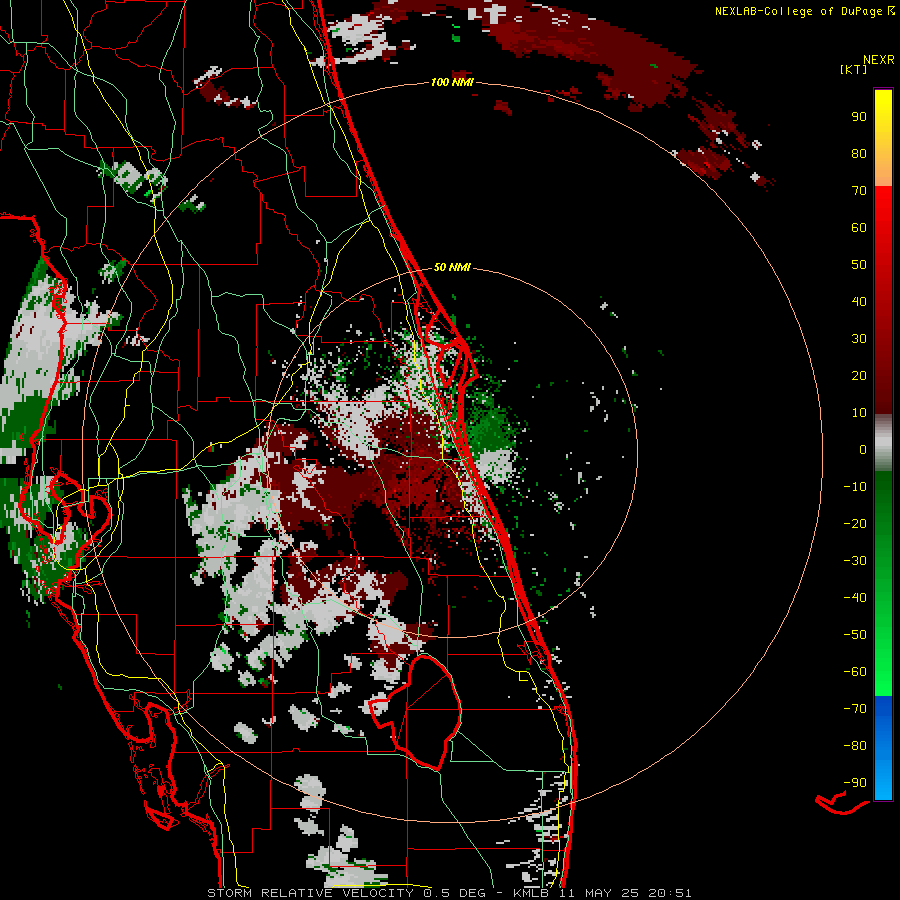Click the 90 value on the velocity scale

click(859, 117)
